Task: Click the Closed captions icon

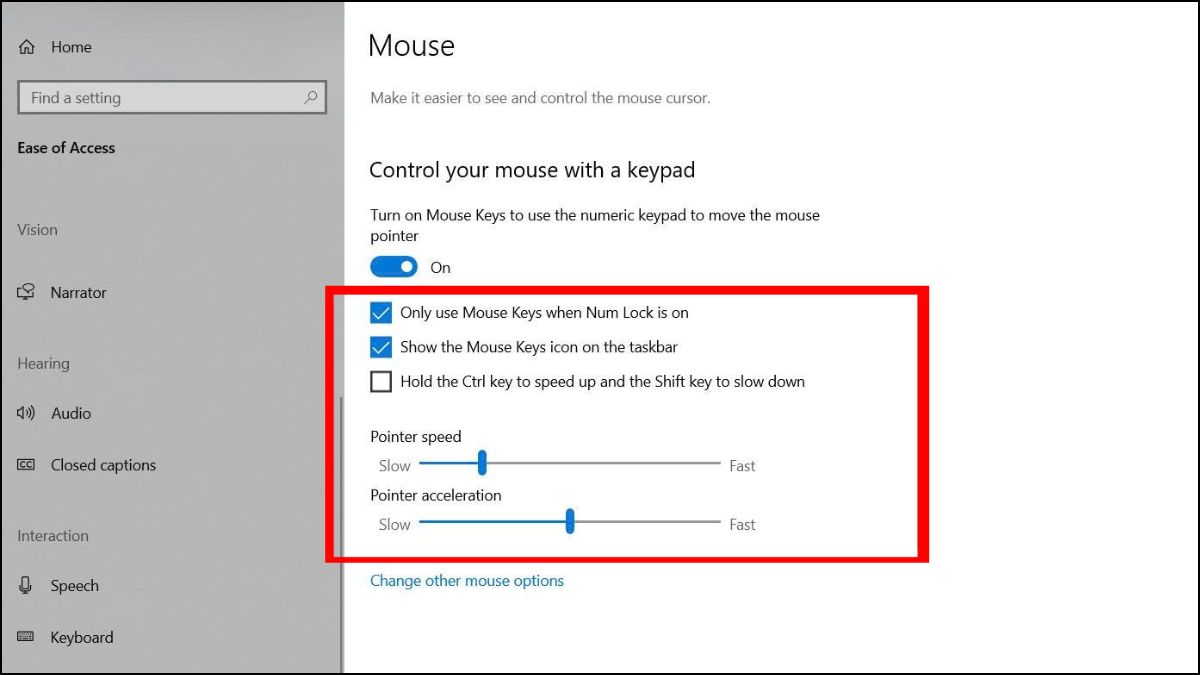Action: point(26,465)
